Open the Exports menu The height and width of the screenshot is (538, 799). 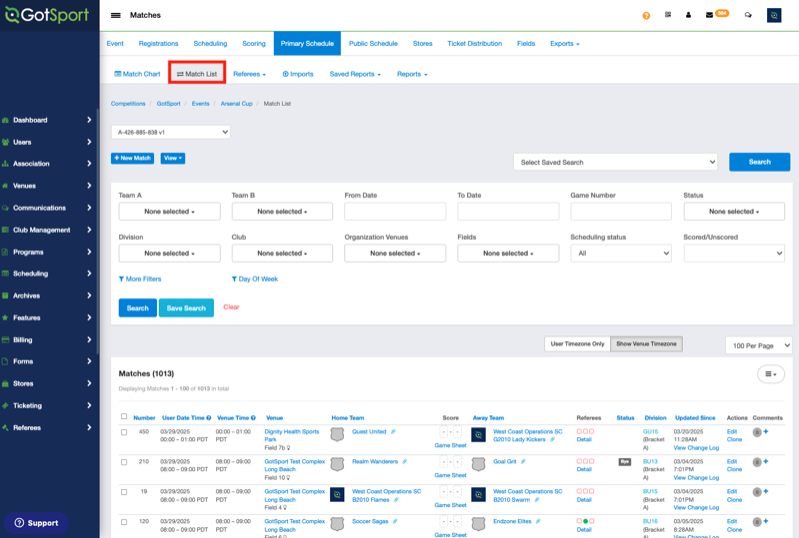point(565,44)
